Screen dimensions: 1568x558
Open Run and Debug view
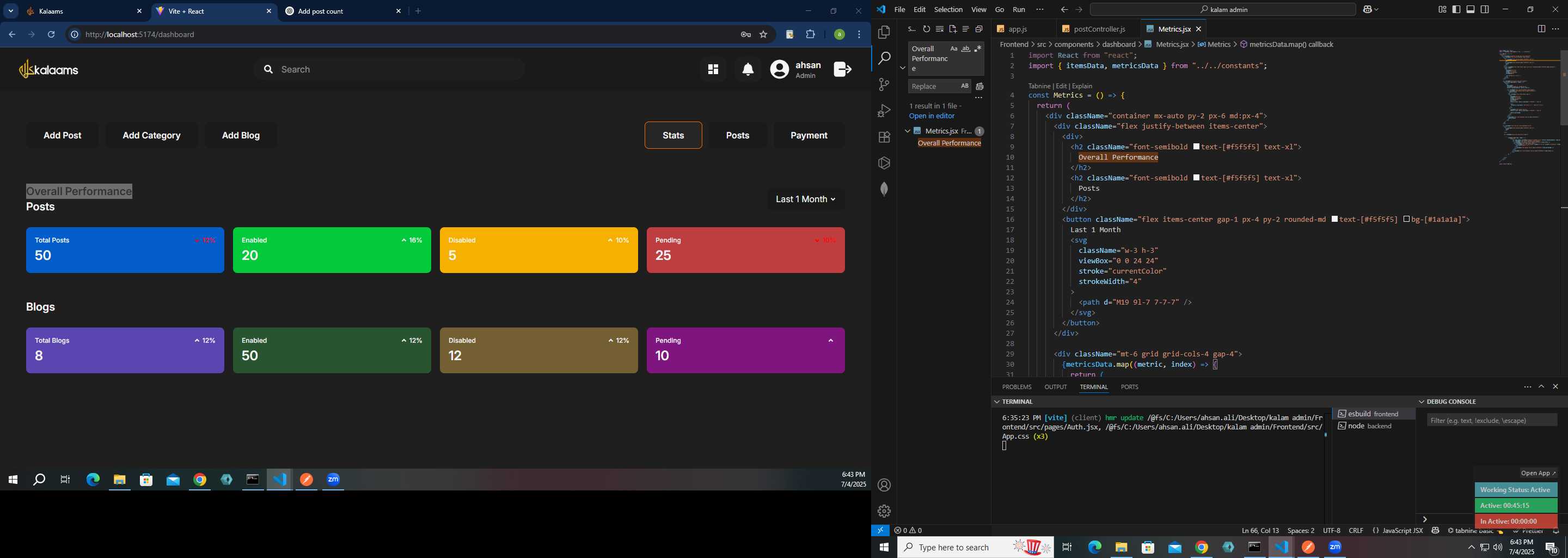(884, 111)
